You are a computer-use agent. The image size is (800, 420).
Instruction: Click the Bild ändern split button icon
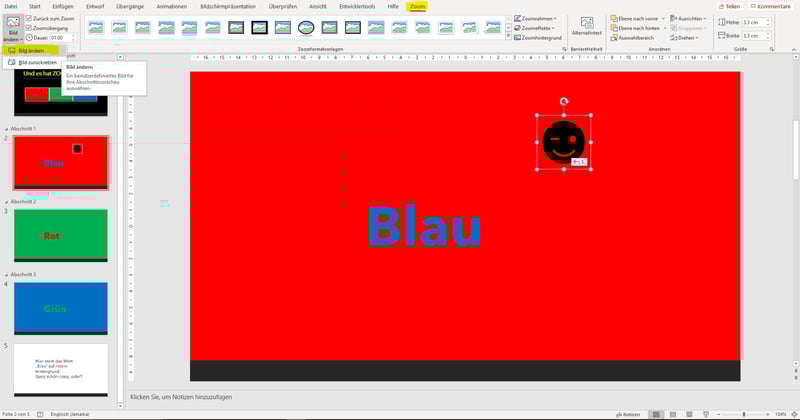tap(13, 22)
